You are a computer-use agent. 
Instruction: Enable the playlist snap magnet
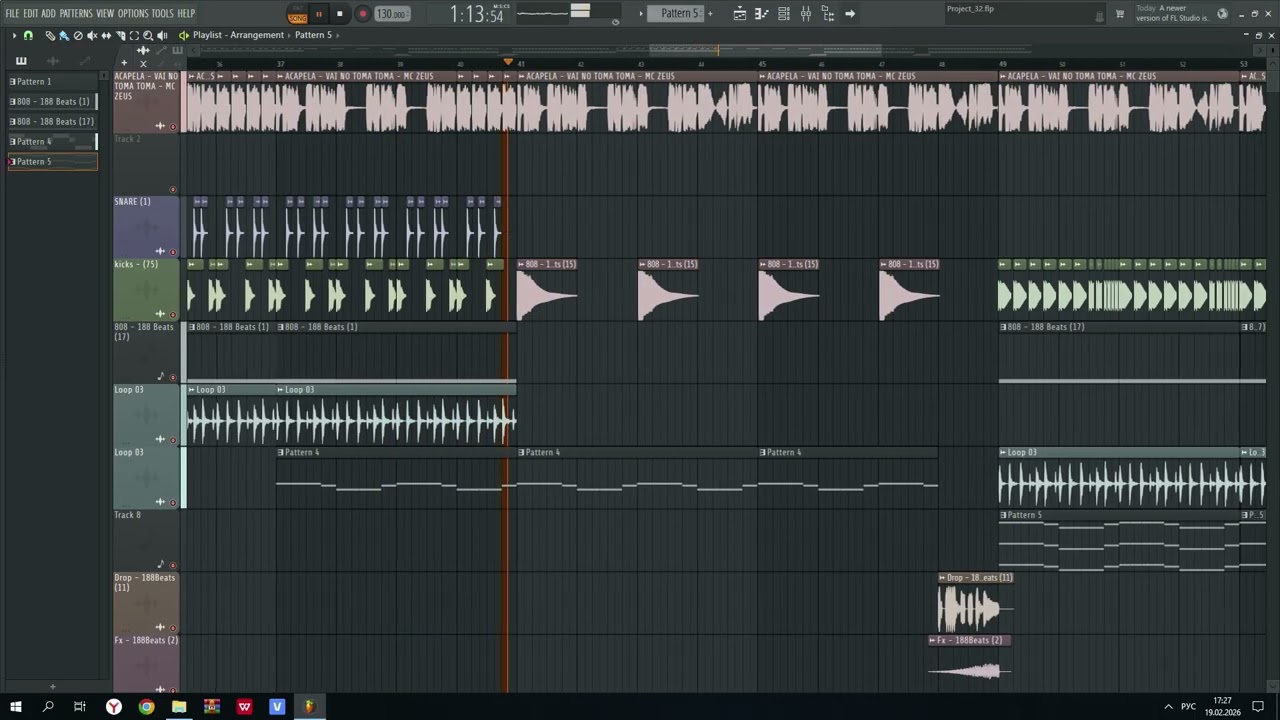[28, 35]
